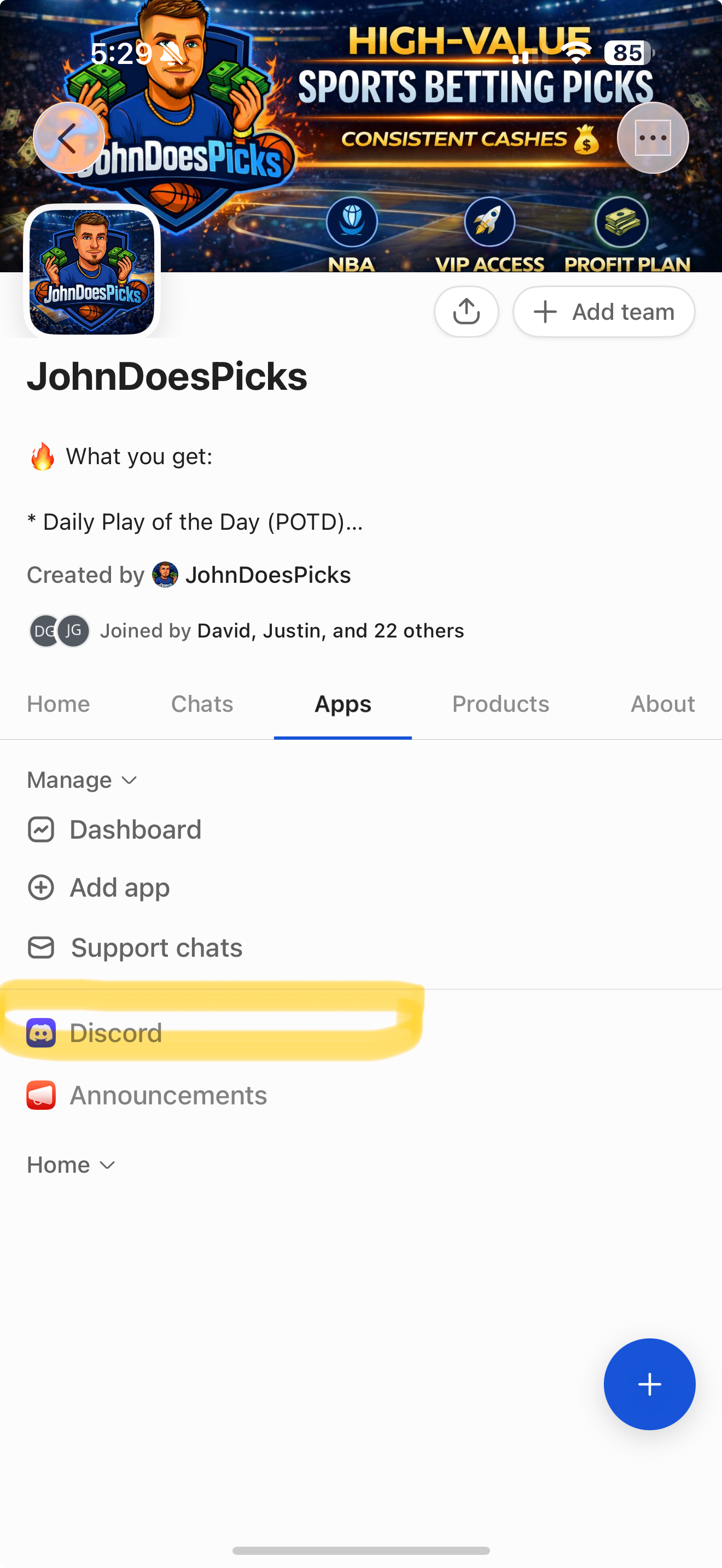Viewport: 722px width, 1568px height.
Task: Tap the Add team button
Action: tap(604, 312)
